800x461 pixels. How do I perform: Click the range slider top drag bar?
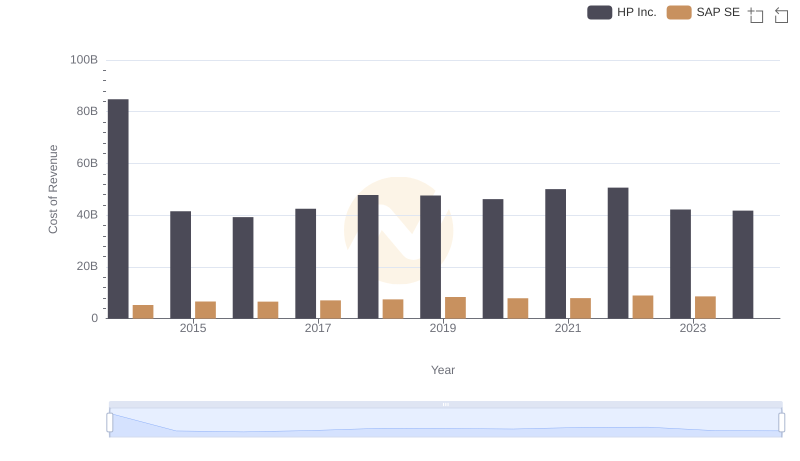pos(445,404)
